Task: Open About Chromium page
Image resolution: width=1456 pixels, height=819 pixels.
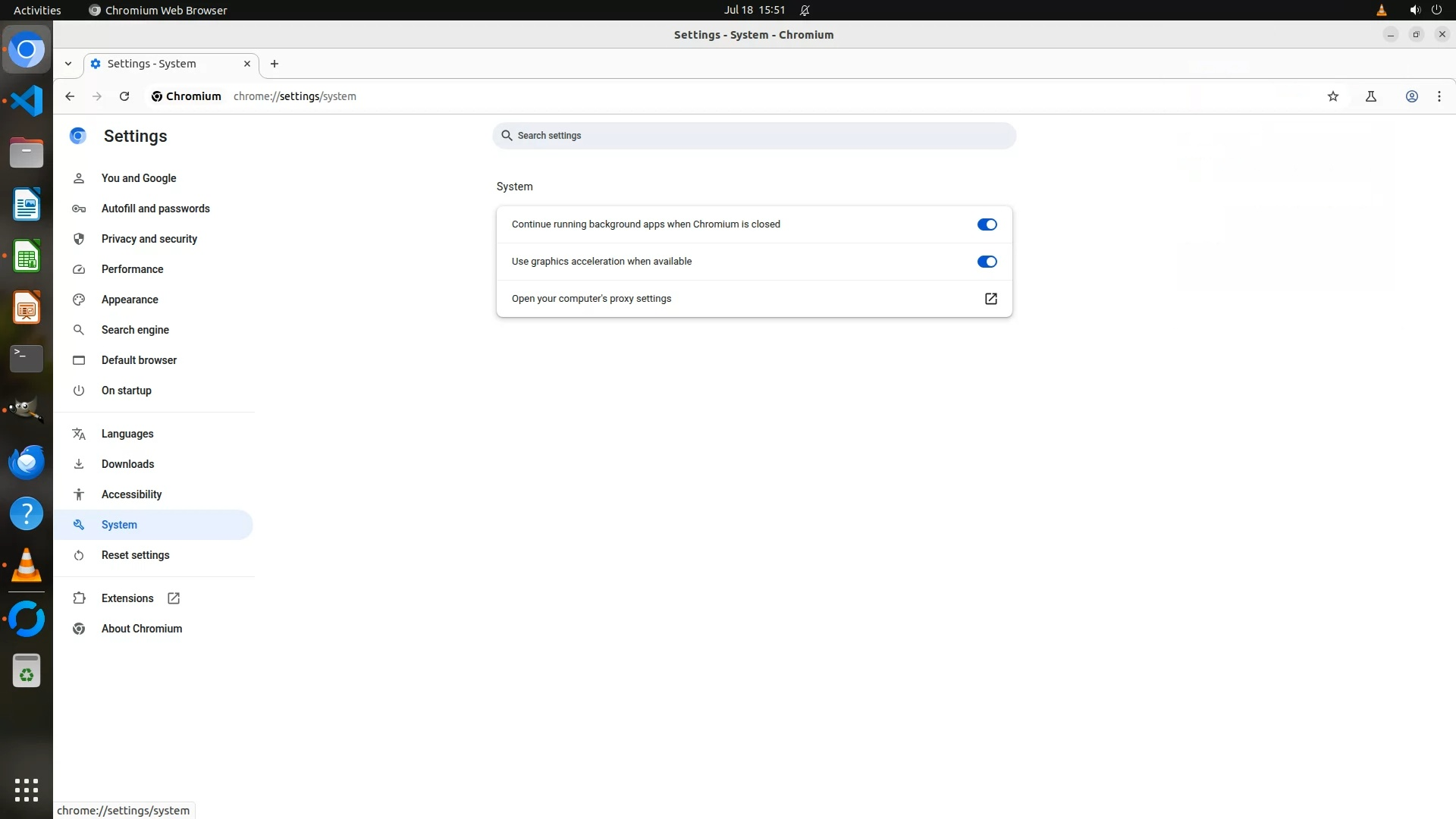Action: coord(141,629)
